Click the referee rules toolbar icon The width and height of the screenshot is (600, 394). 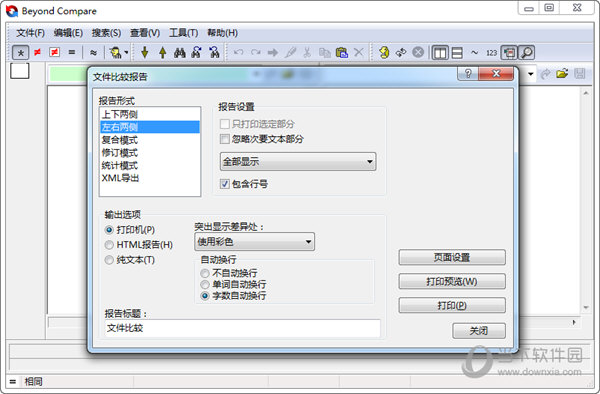[116, 52]
